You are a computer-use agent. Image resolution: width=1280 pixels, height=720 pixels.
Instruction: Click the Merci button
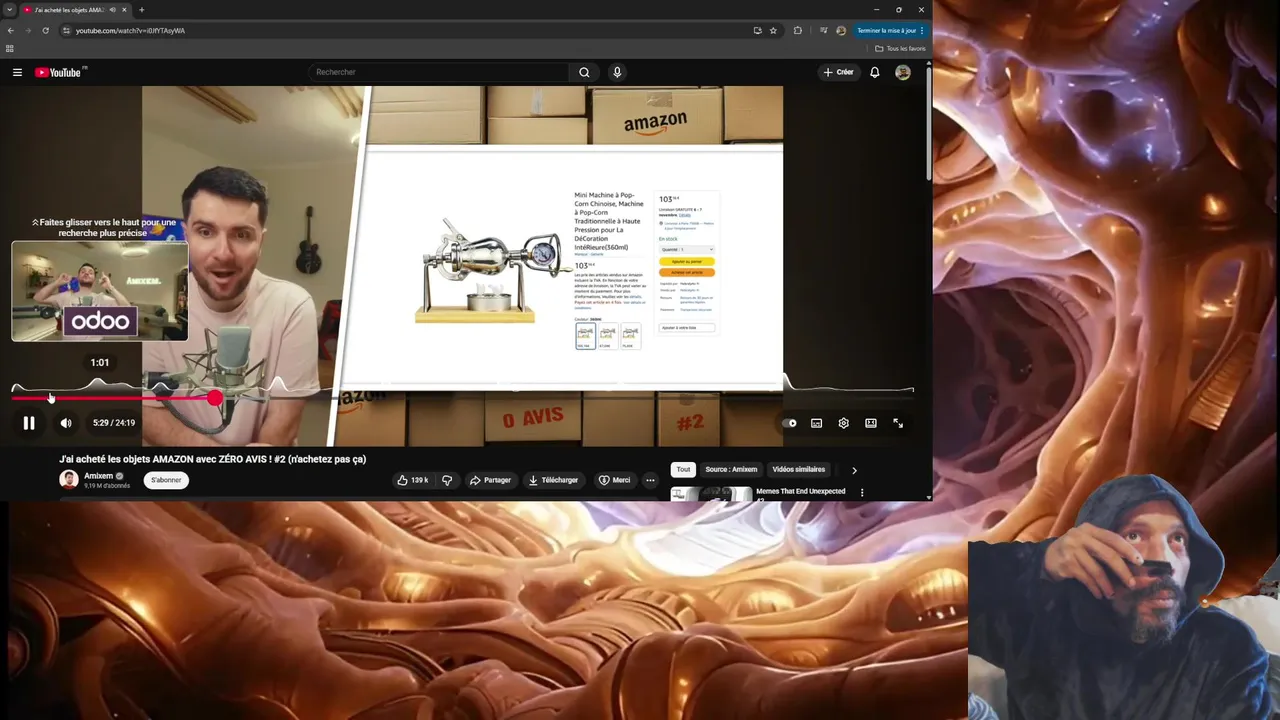[x=614, y=480]
